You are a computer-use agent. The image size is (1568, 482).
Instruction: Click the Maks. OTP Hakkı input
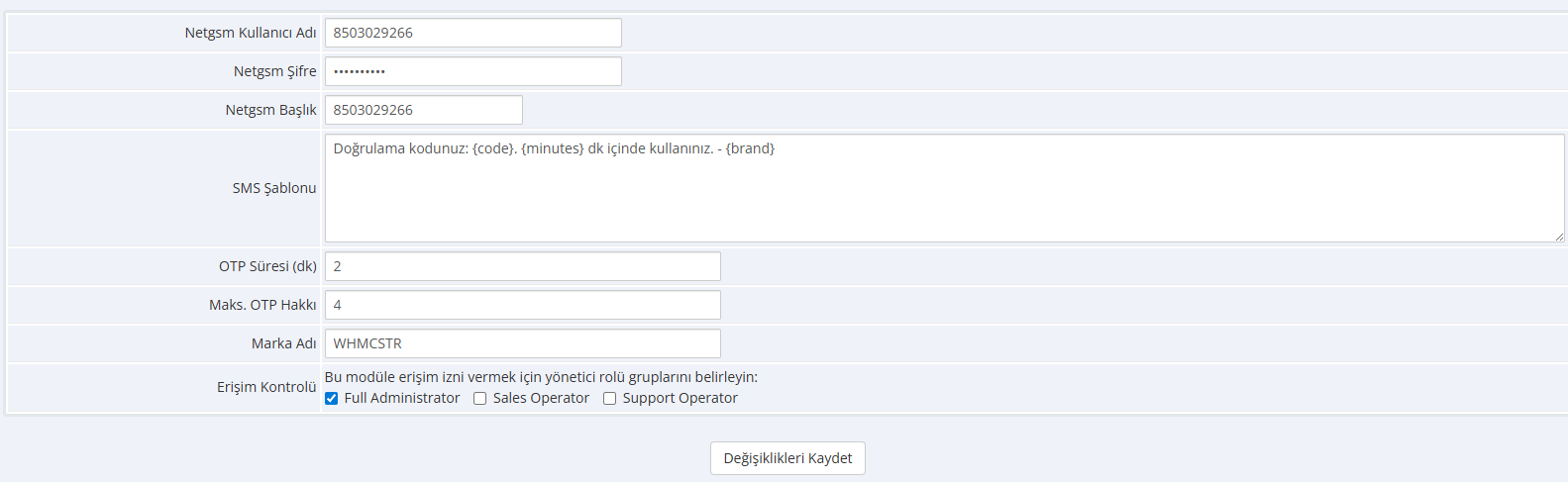coord(522,305)
